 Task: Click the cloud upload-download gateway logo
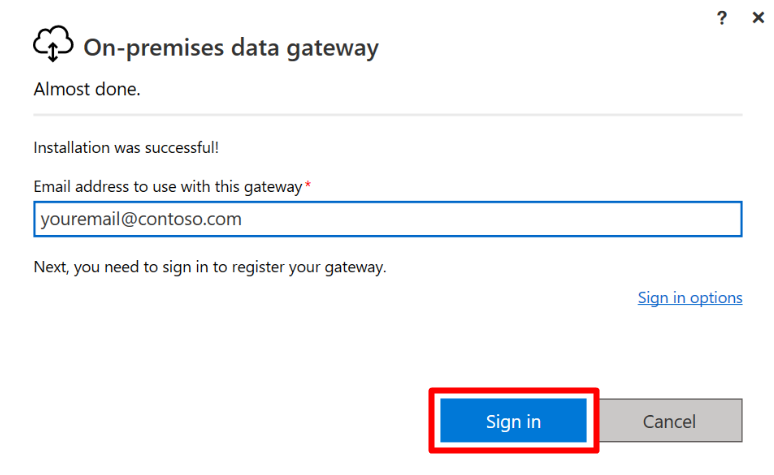53,43
